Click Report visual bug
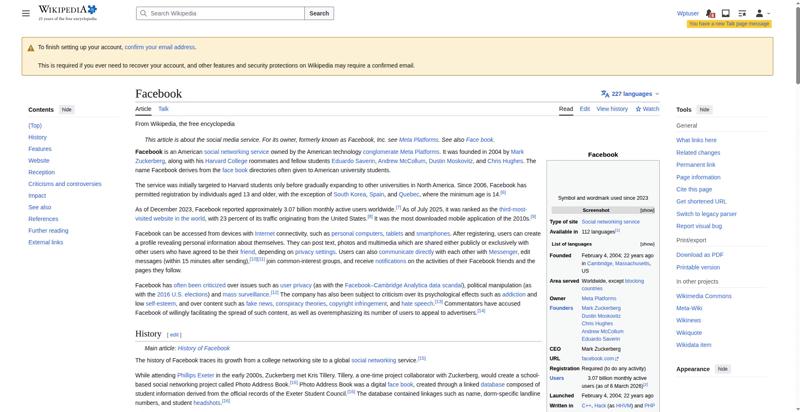800x412 pixels. (699, 226)
